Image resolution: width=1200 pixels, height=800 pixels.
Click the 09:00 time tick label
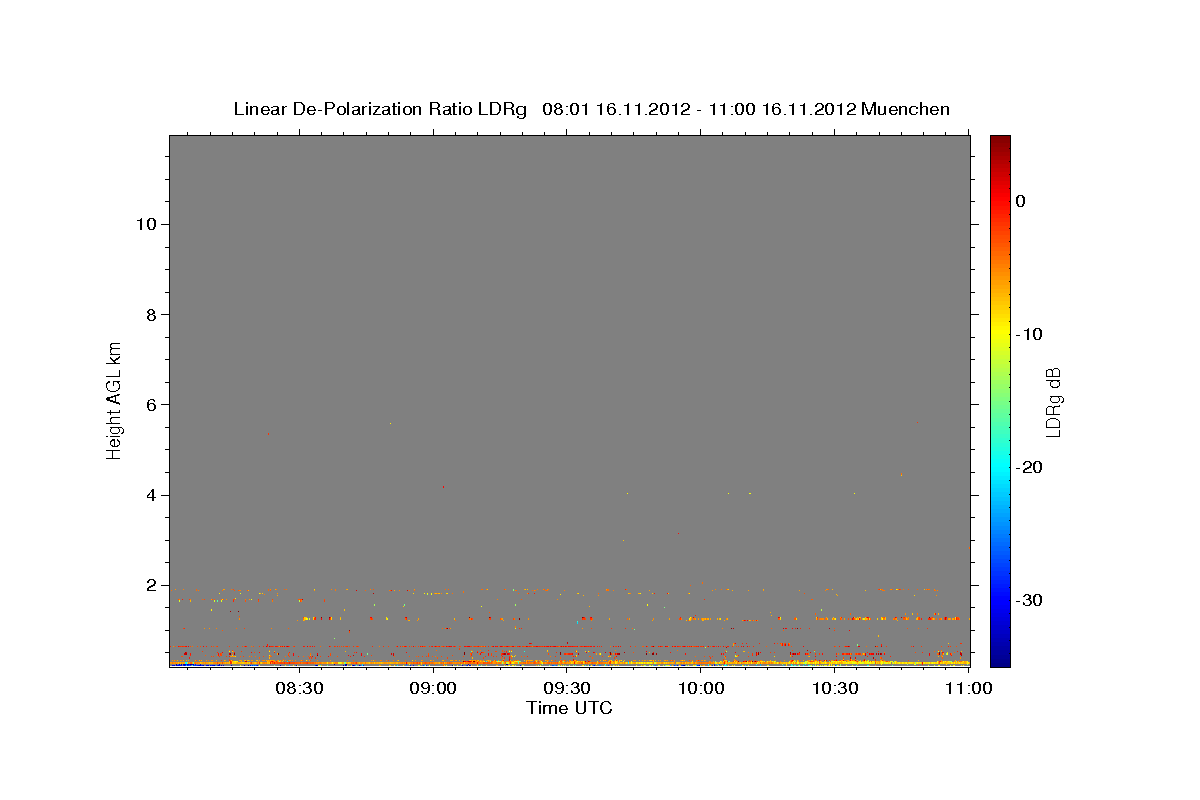[433, 688]
